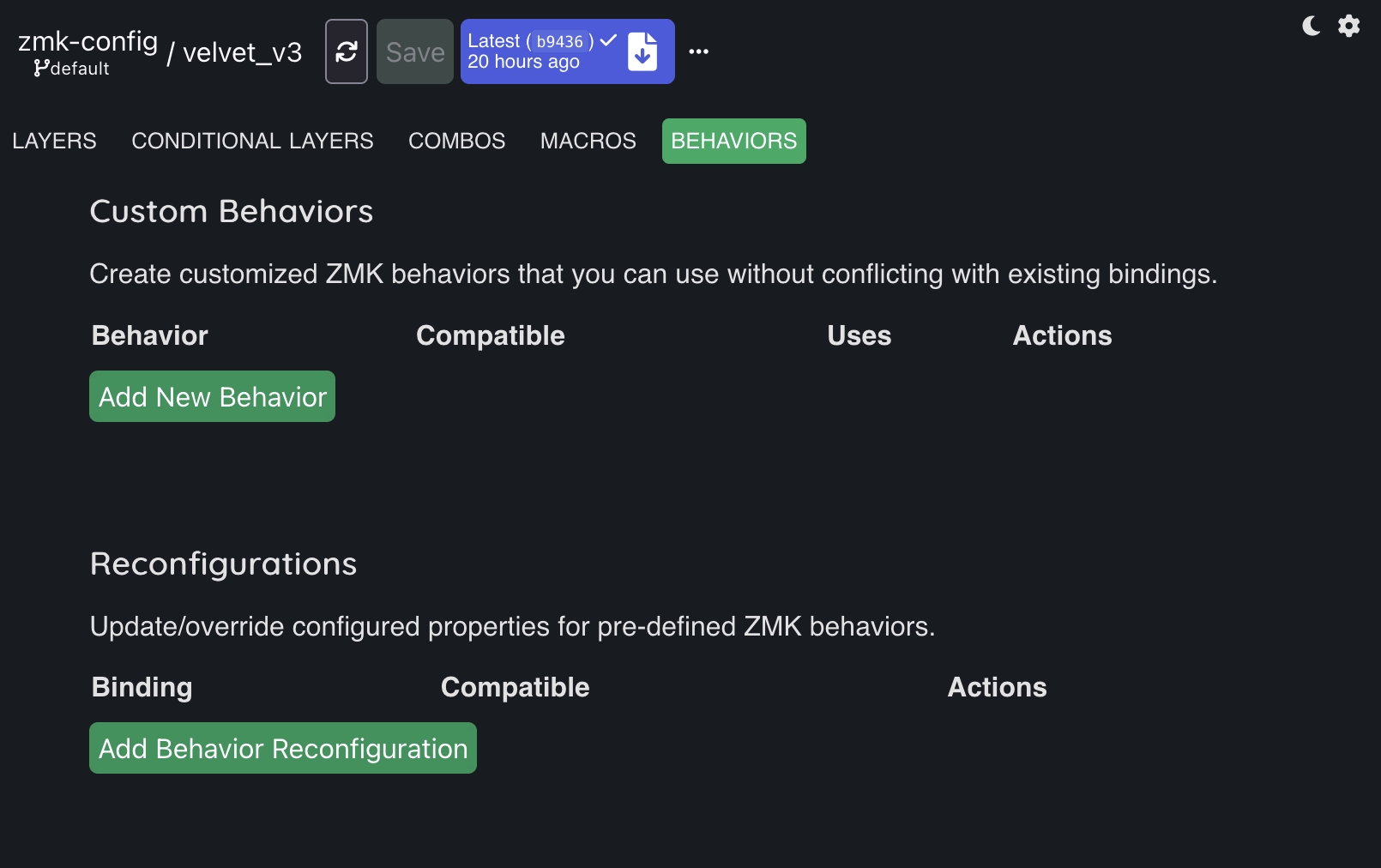Switch branch via the default label
Image resolution: width=1381 pixels, height=868 pixels.
(x=79, y=69)
